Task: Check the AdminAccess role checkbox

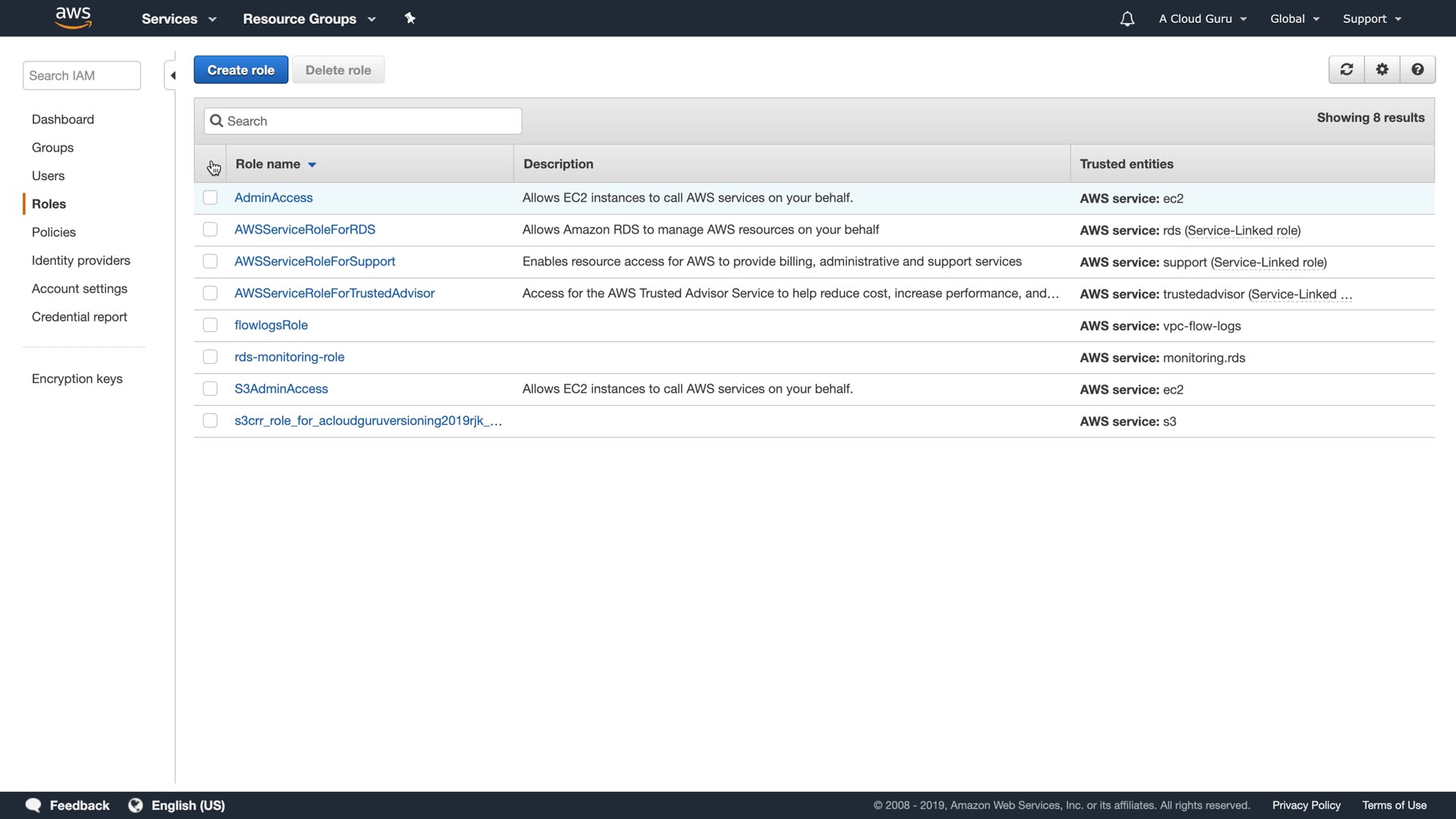Action: click(x=210, y=198)
